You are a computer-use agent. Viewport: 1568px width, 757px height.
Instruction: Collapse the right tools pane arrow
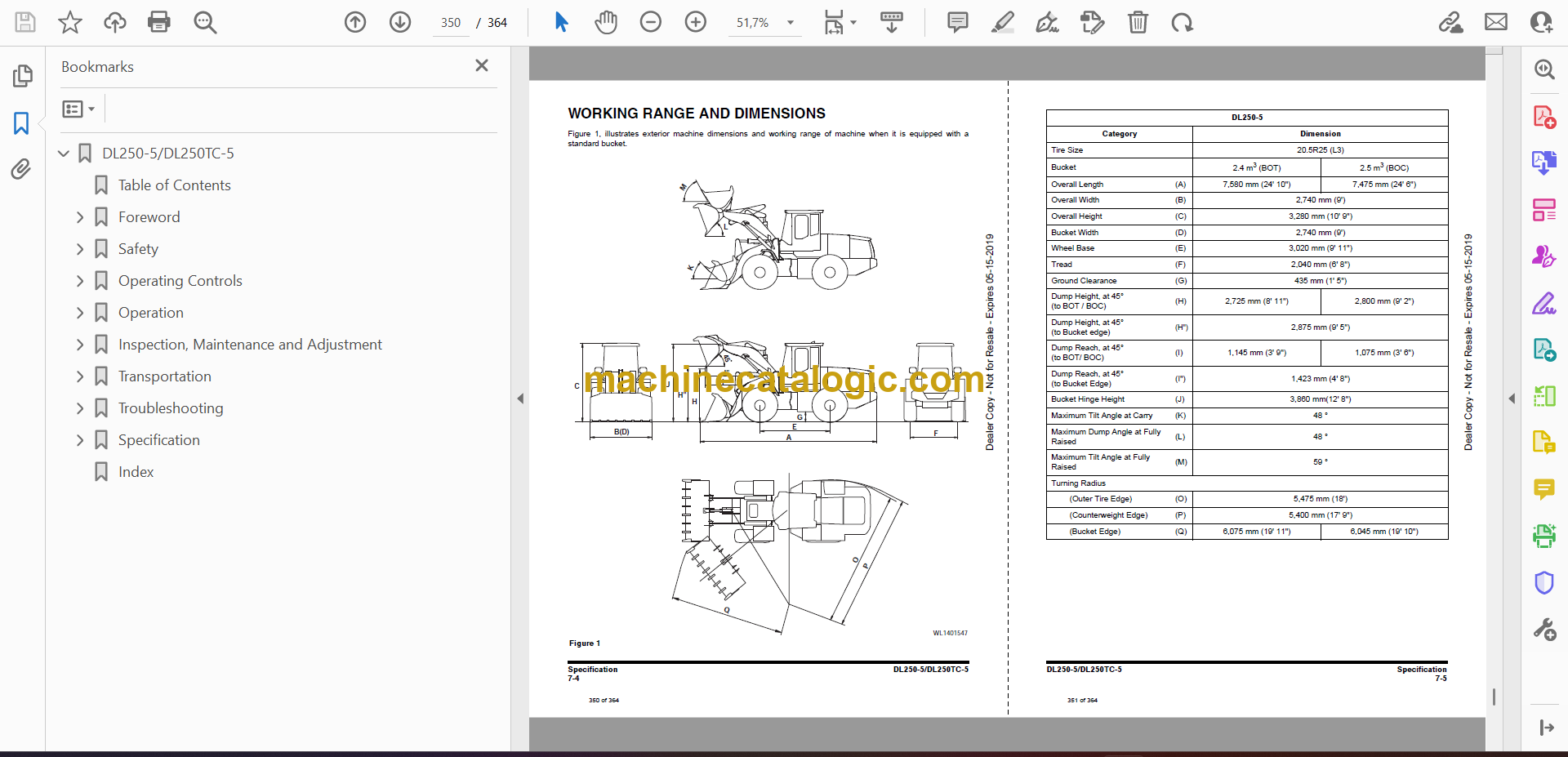pos(1512,399)
